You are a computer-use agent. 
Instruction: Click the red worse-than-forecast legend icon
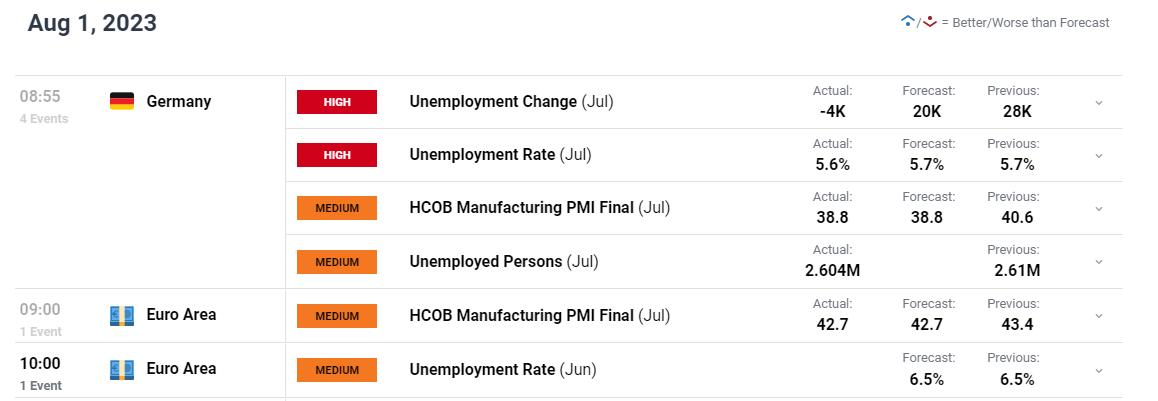(x=930, y=22)
